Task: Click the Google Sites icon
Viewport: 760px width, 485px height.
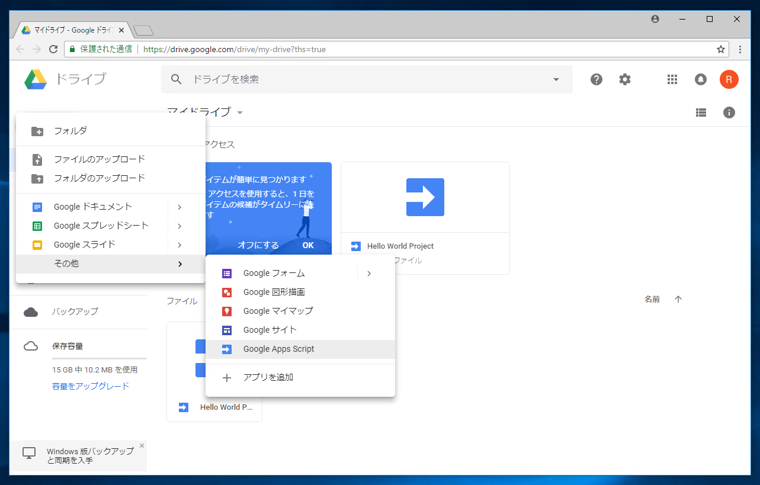Action: click(227, 330)
